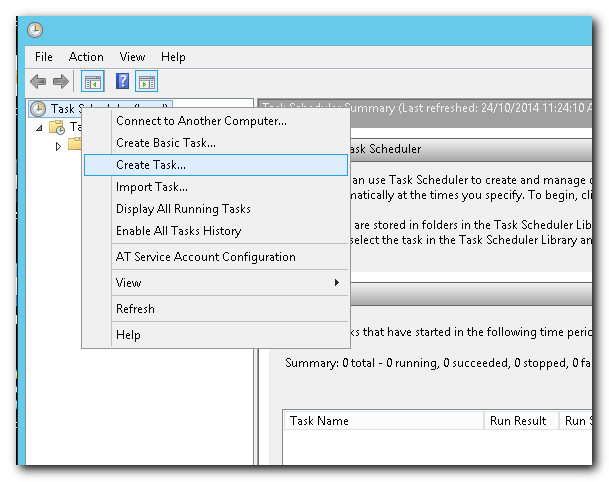The height and width of the screenshot is (482, 609).
Task: Click the Back arrow toolbar icon
Action: (38, 82)
